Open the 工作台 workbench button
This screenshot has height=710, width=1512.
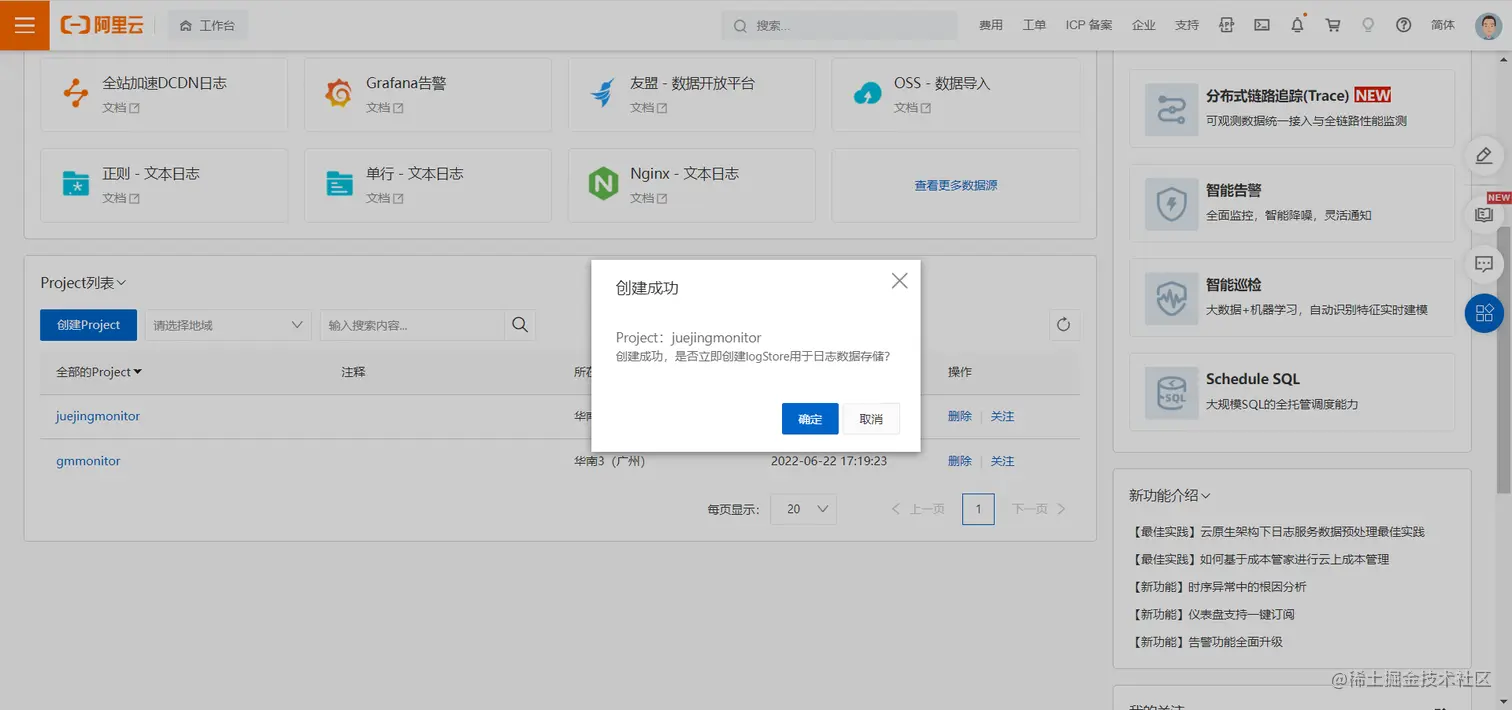pos(208,25)
